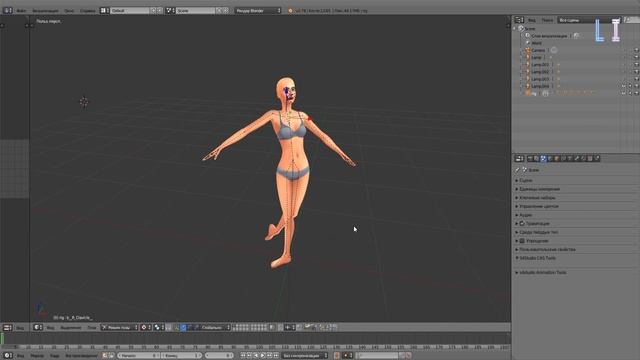Select Camera object in outliner

(538, 50)
